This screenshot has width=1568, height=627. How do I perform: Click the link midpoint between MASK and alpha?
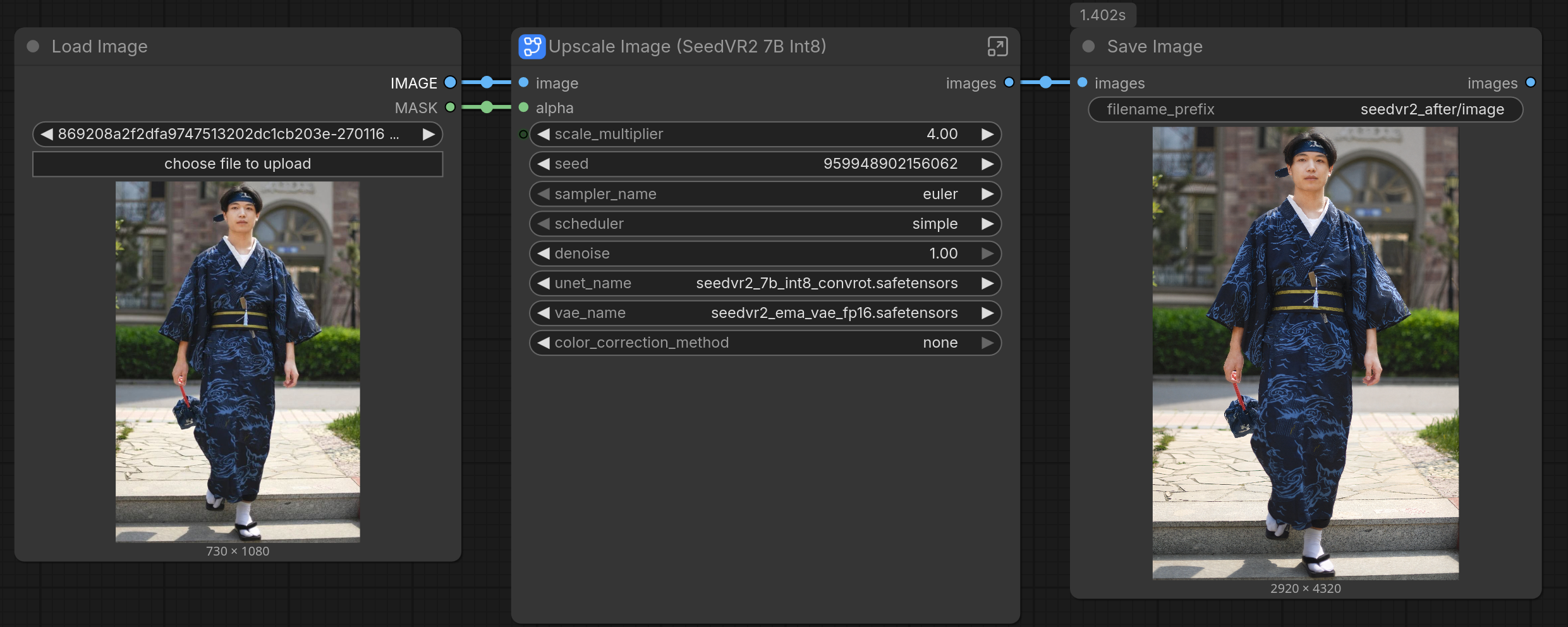point(487,107)
